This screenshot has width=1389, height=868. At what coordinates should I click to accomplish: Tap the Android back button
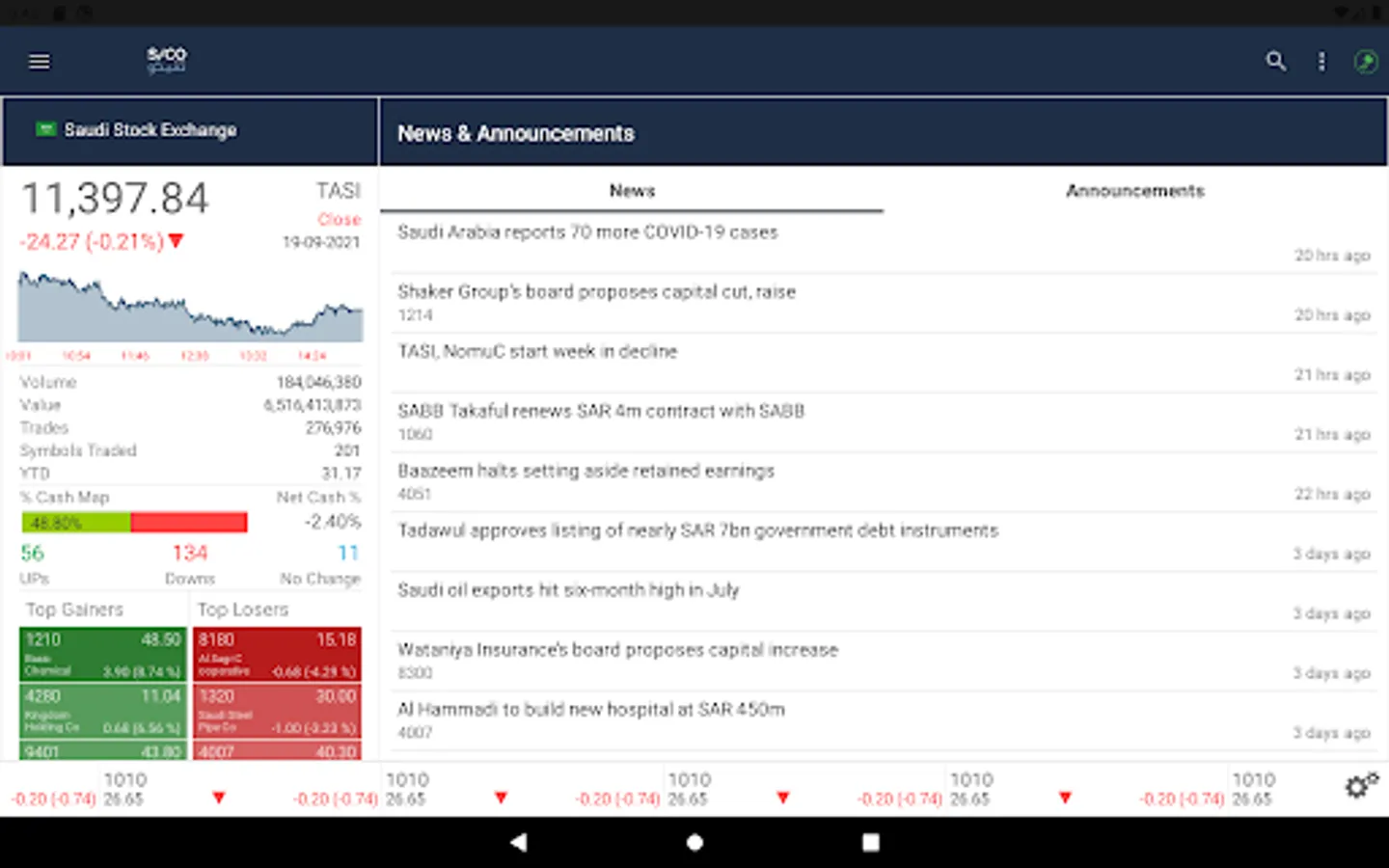519,842
